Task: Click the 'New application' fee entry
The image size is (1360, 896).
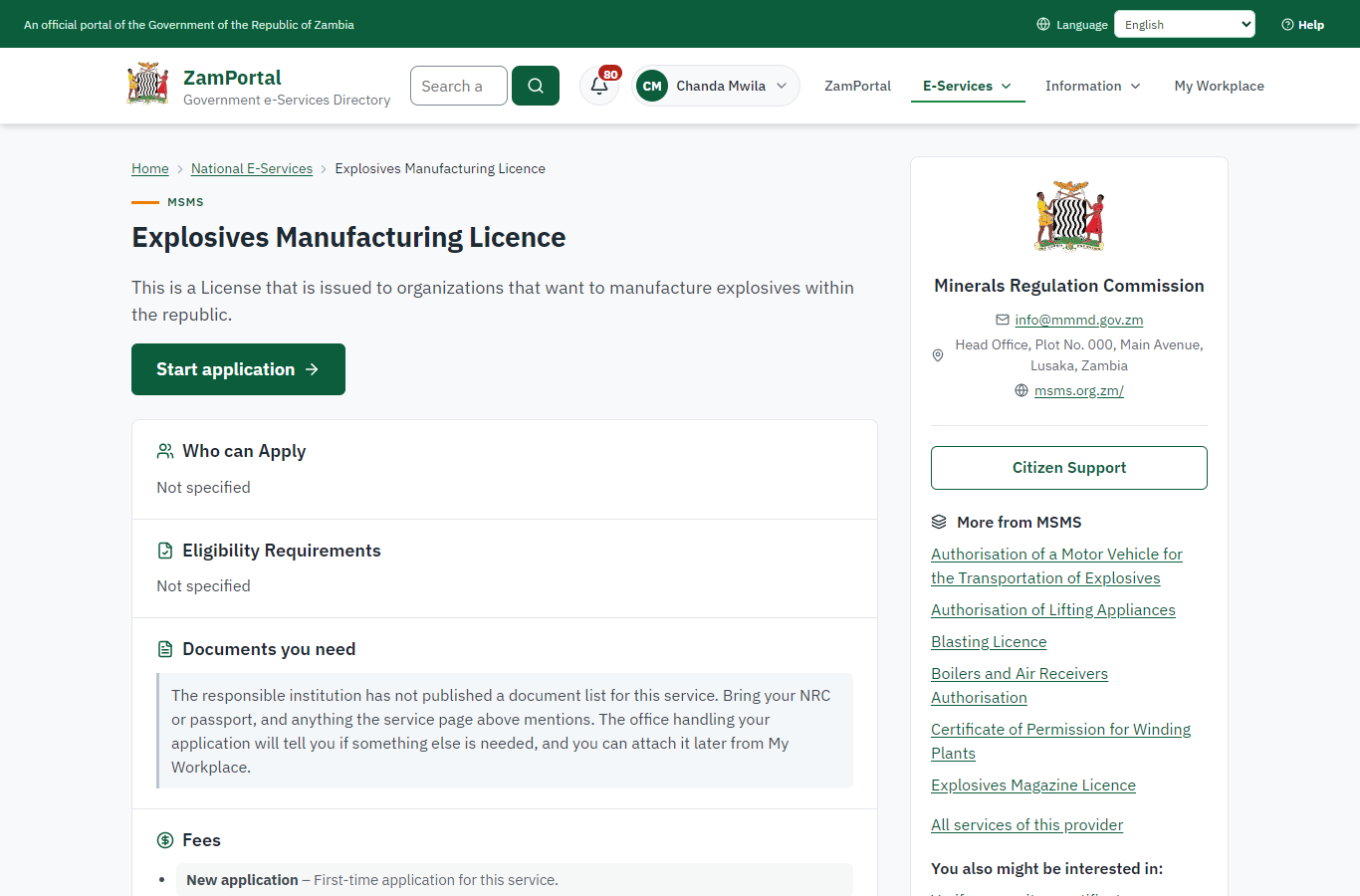Action: pyautogui.click(x=515, y=880)
